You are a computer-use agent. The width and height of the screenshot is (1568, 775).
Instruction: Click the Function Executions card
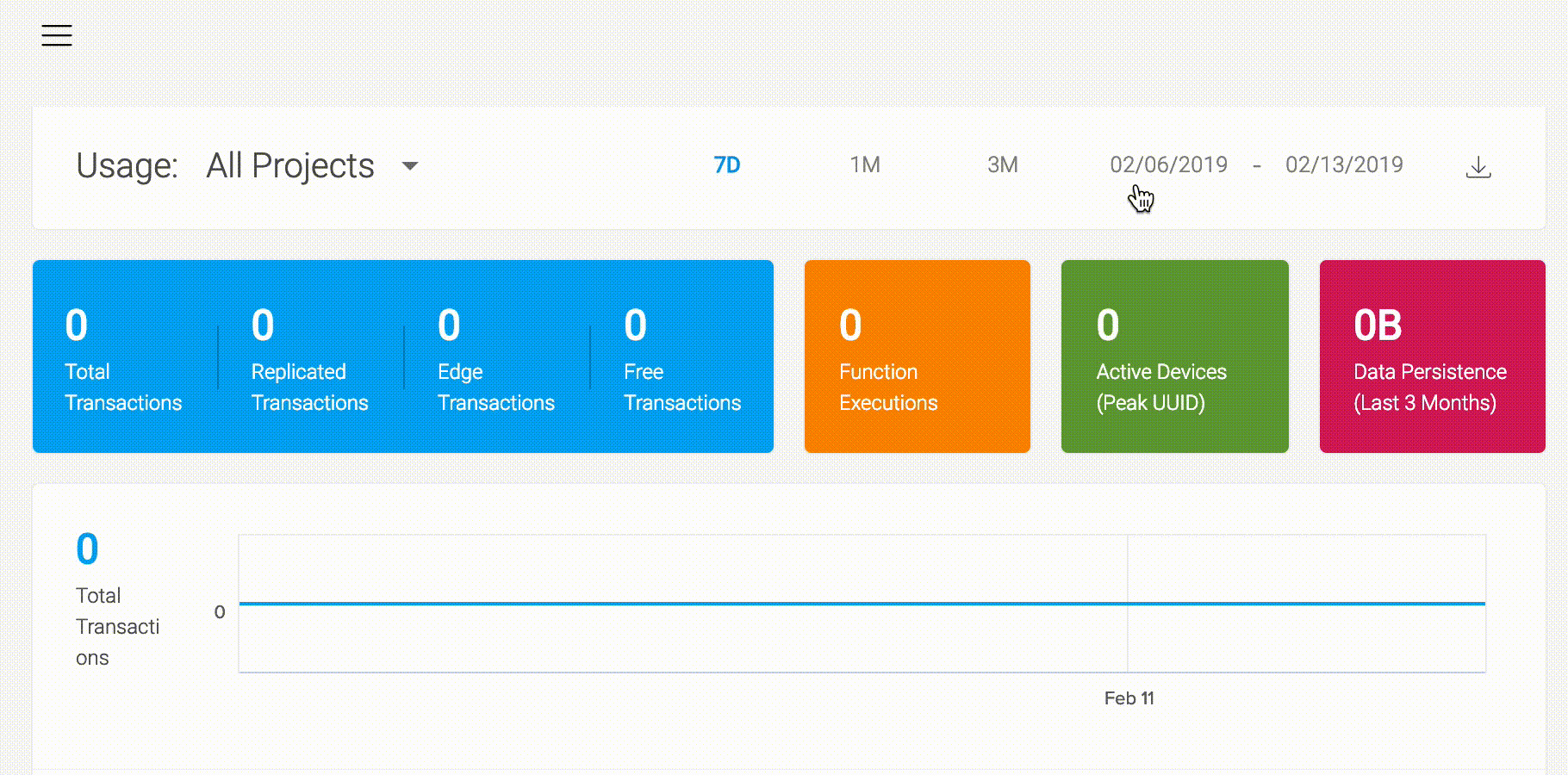point(916,357)
